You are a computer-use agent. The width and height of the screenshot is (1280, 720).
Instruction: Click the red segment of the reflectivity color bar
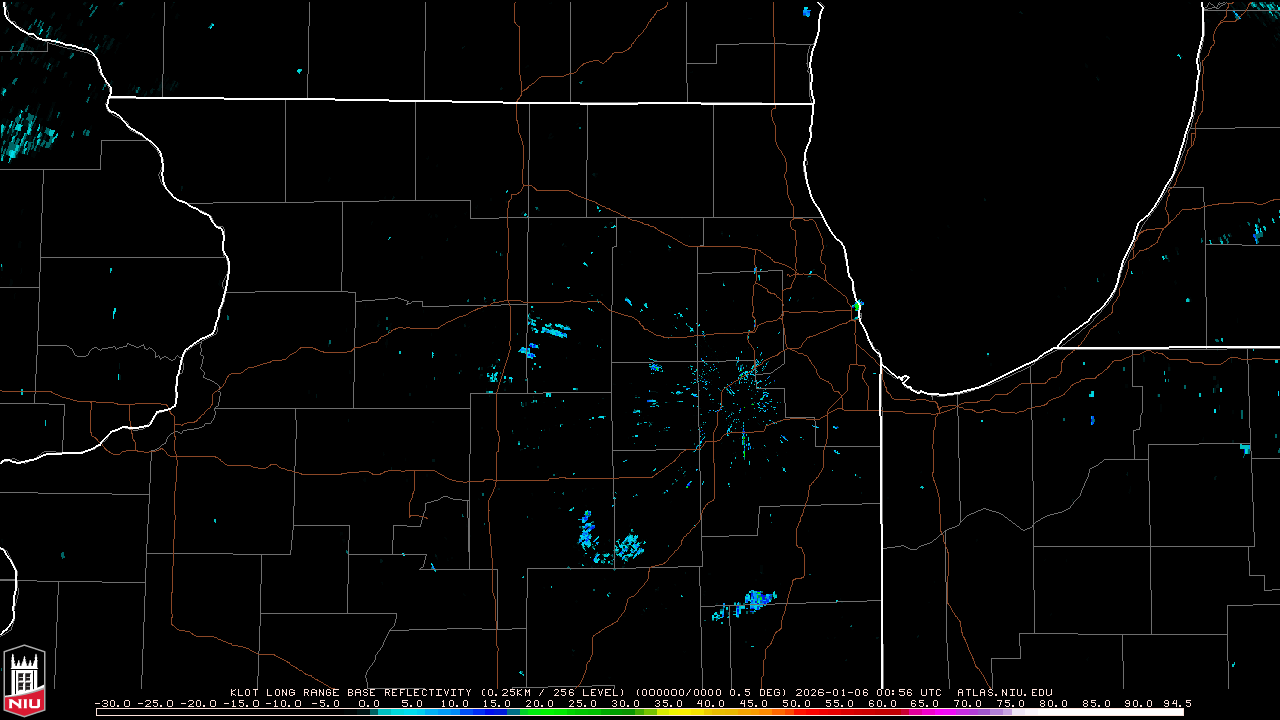[848, 712]
